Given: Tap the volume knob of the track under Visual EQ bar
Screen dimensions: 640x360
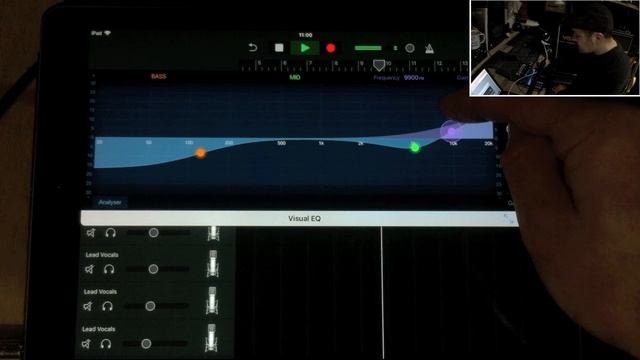Looking at the screenshot, I should pyautogui.click(x=153, y=233).
